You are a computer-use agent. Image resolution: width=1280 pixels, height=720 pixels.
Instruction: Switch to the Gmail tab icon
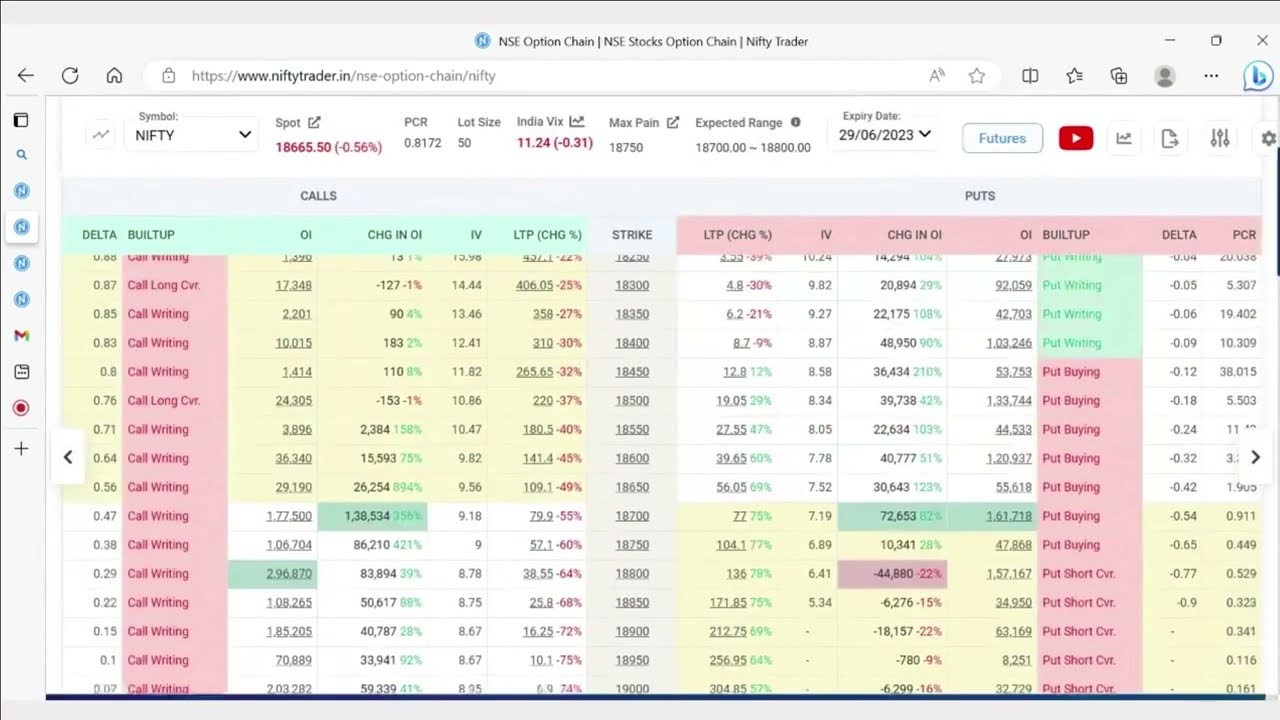click(21, 335)
